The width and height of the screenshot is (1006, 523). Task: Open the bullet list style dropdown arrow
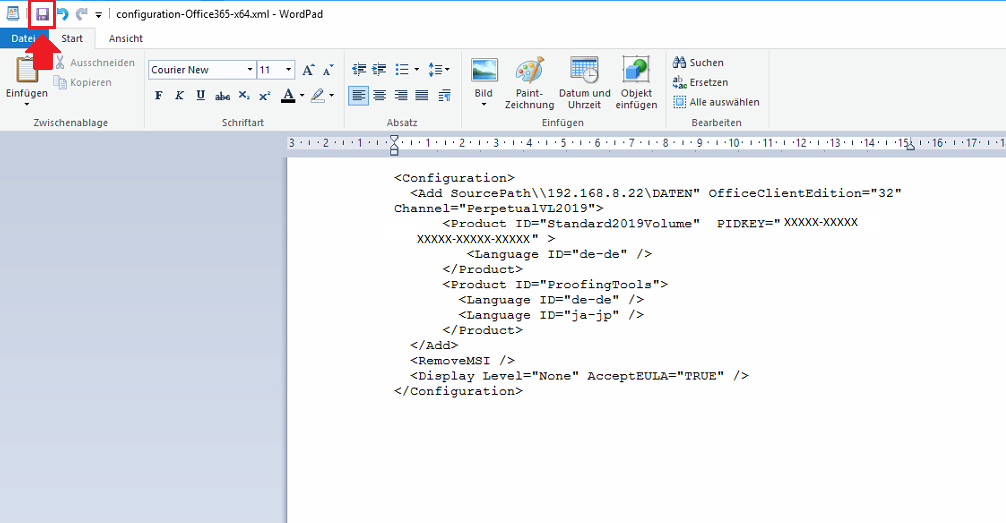pyautogui.click(x=416, y=69)
